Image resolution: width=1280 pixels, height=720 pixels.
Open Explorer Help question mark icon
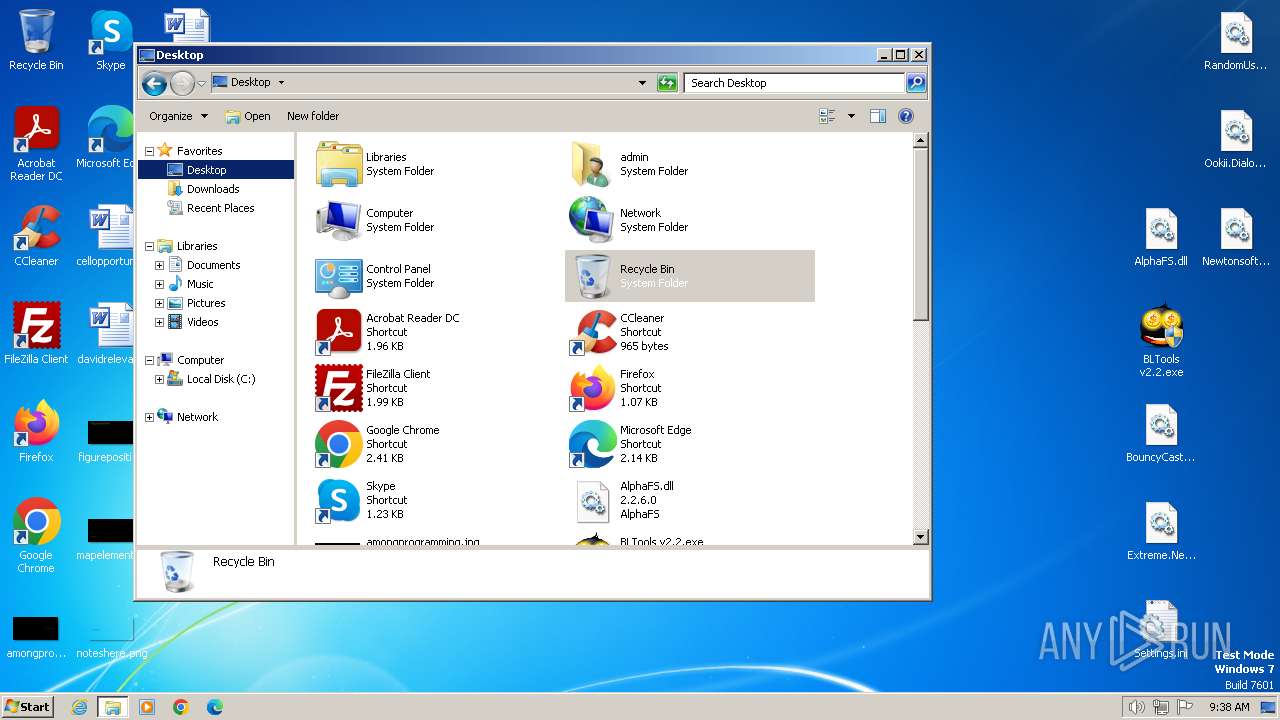coord(906,116)
